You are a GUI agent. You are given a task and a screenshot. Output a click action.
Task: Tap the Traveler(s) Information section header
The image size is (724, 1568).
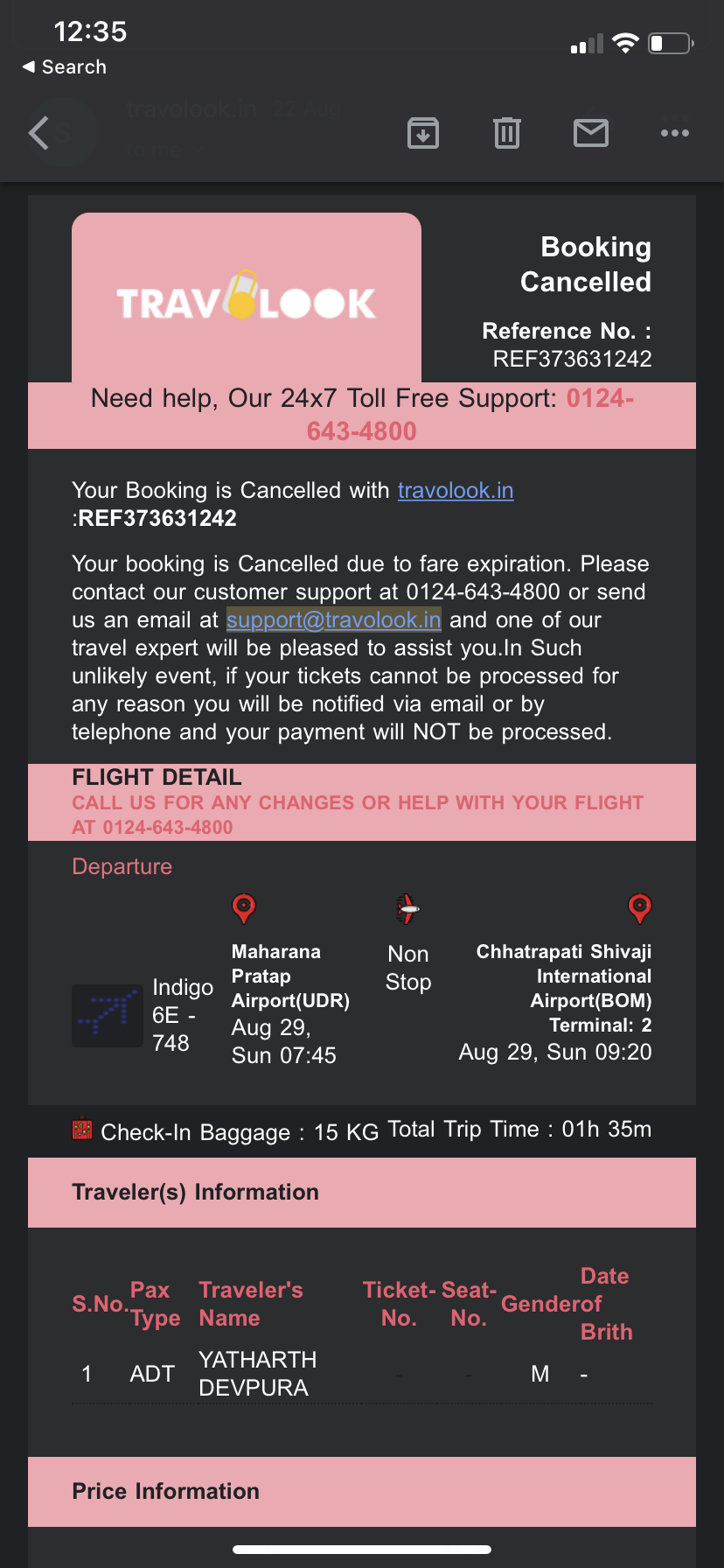[195, 1192]
